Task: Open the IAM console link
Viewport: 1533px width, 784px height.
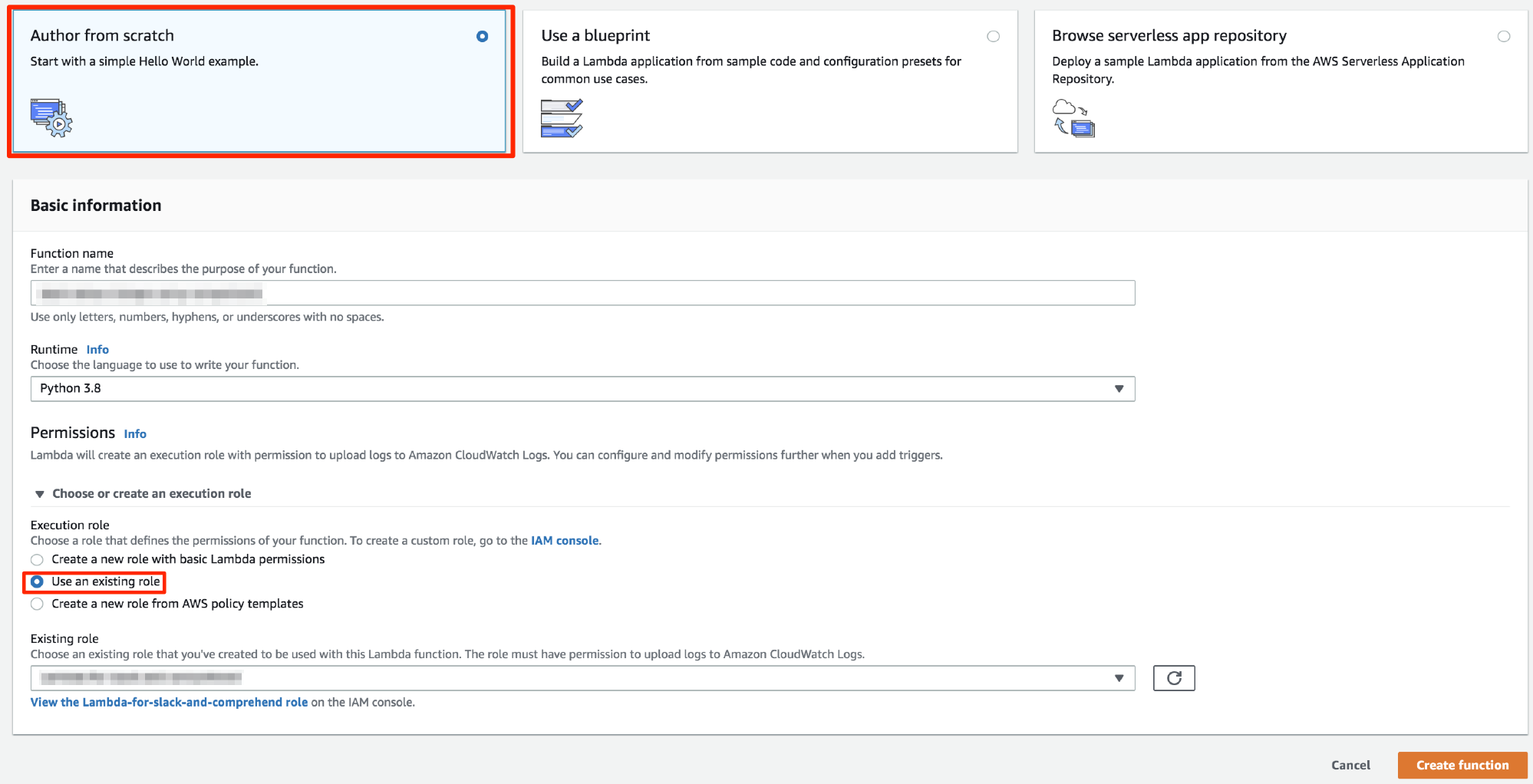Action: [x=565, y=541]
